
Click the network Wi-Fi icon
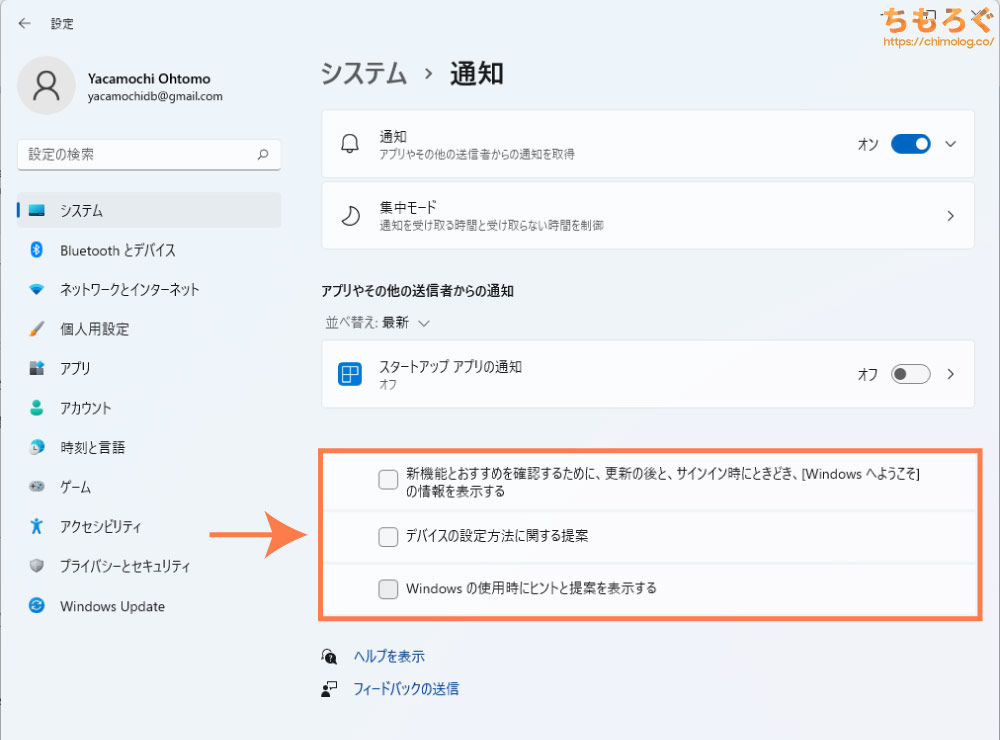pos(37,290)
